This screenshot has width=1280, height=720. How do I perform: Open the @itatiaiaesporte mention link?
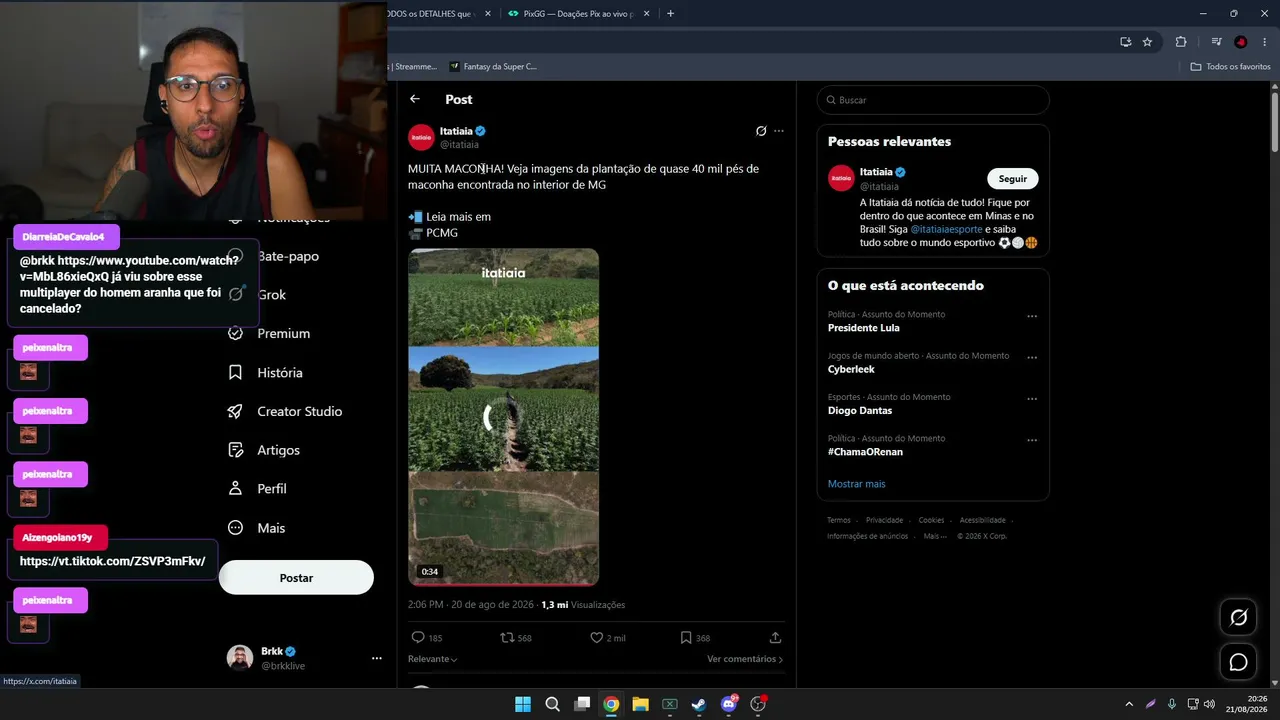[947, 229]
